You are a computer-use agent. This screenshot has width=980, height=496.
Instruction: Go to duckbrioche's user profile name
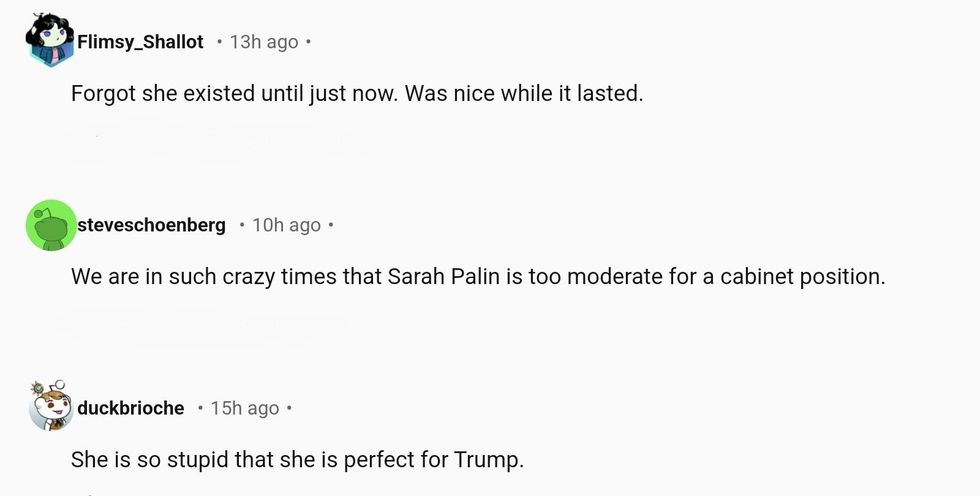tap(131, 408)
